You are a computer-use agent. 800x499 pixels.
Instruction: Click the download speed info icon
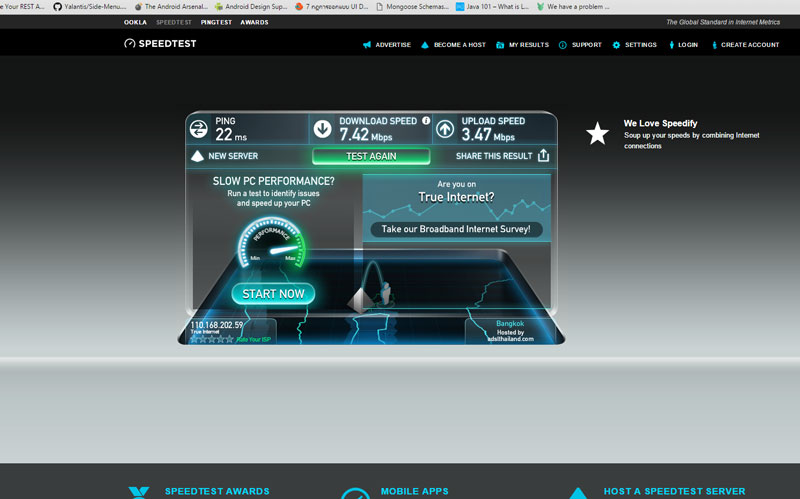click(x=426, y=120)
